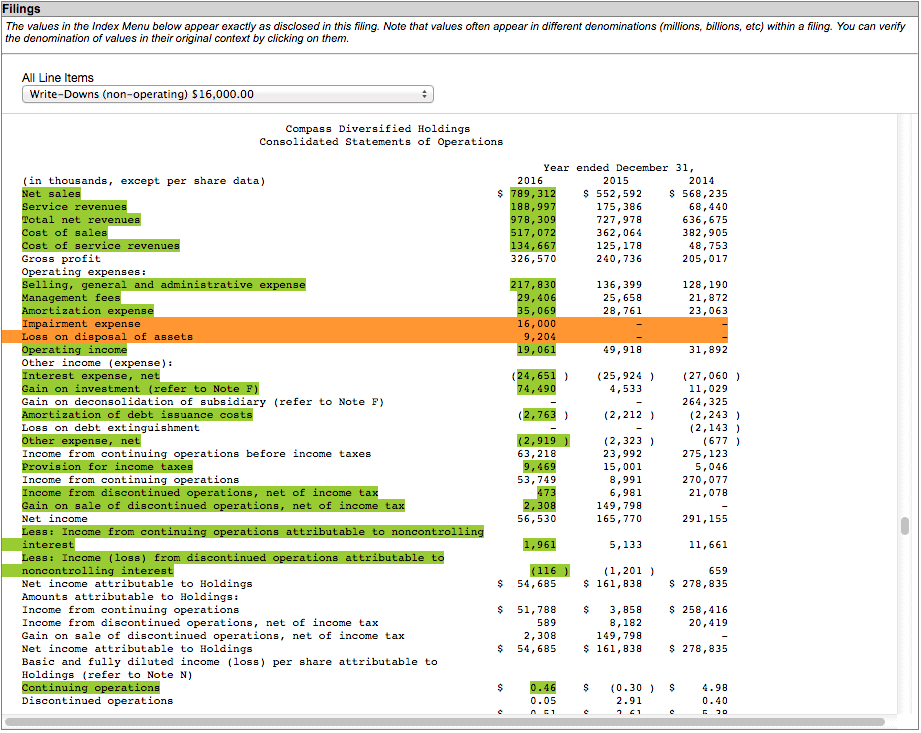Click the highlighted interest expense value 24,651
Viewport: 921px width, 733px height.
coord(536,376)
